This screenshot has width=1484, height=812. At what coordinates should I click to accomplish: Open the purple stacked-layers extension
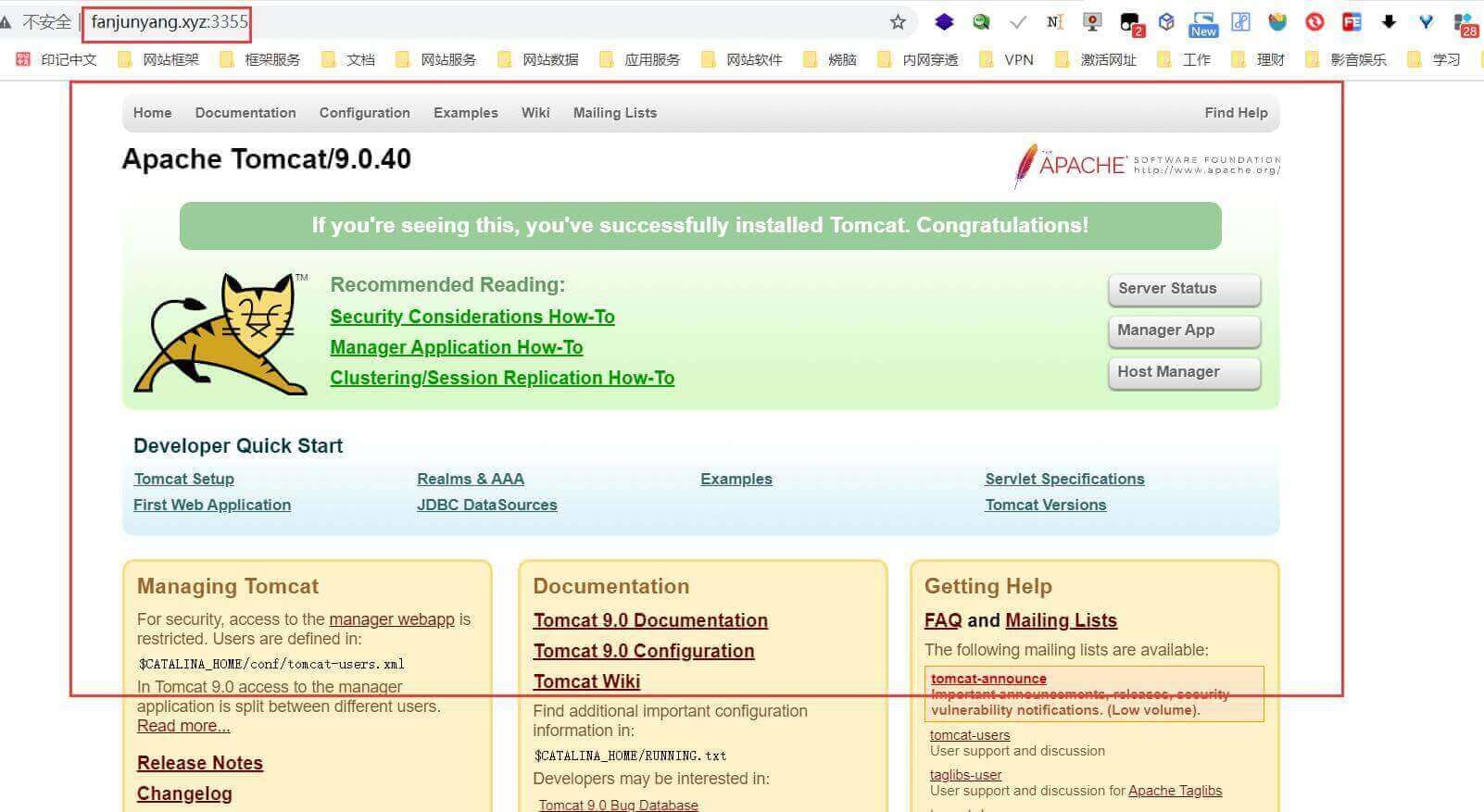coord(944,22)
